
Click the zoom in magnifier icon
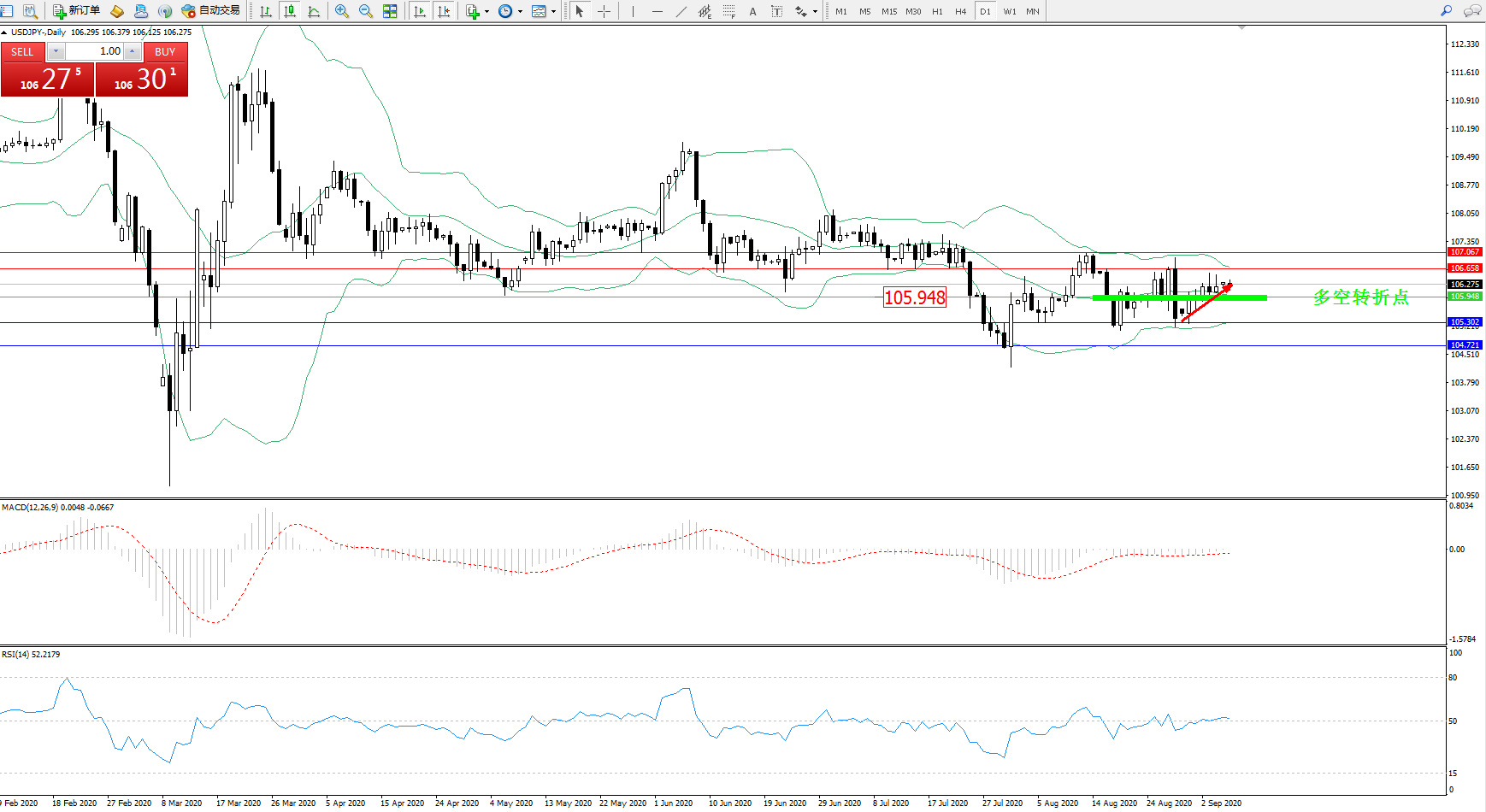(x=342, y=11)
